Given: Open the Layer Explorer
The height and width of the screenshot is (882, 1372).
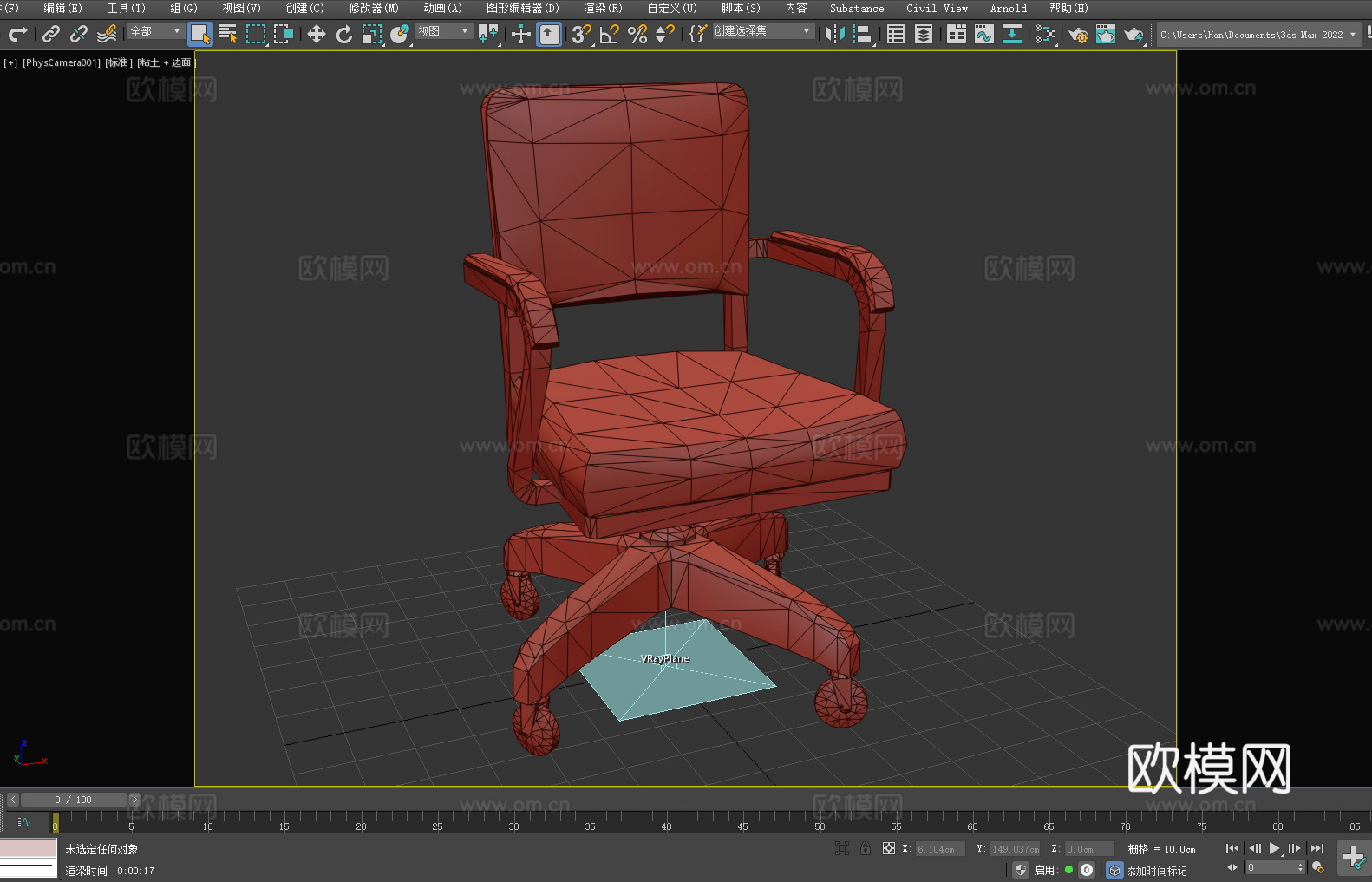Looking at the screenshot, I should pyautogui.click(x=924, y=34).
